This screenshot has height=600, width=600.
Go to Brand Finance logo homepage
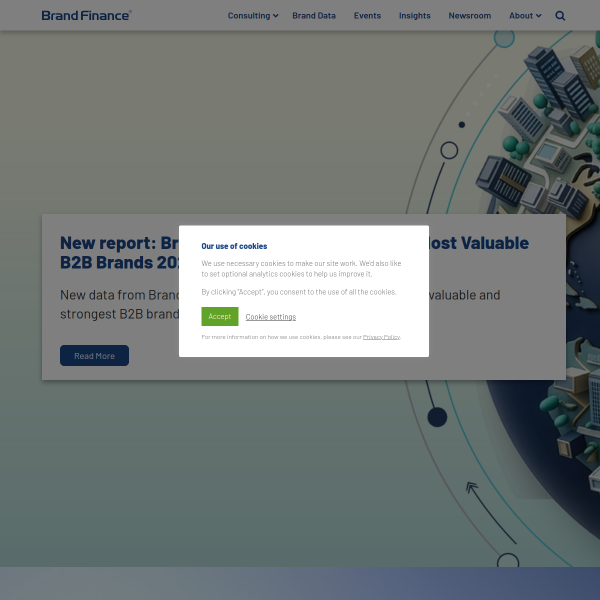(86, 15)
